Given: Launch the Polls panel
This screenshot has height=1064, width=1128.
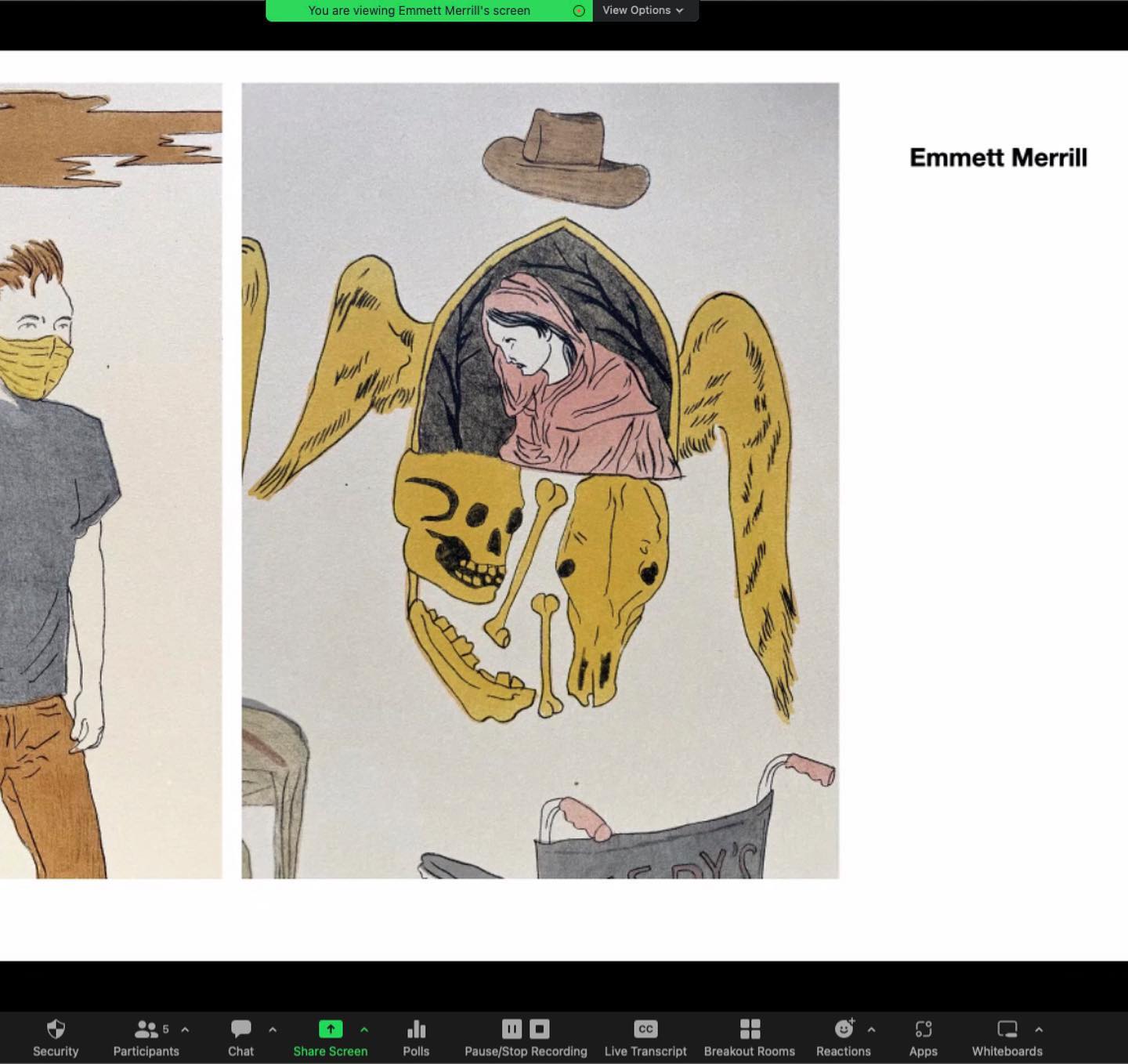Looking at the screenshot, I should click(x=416, y=1030).
